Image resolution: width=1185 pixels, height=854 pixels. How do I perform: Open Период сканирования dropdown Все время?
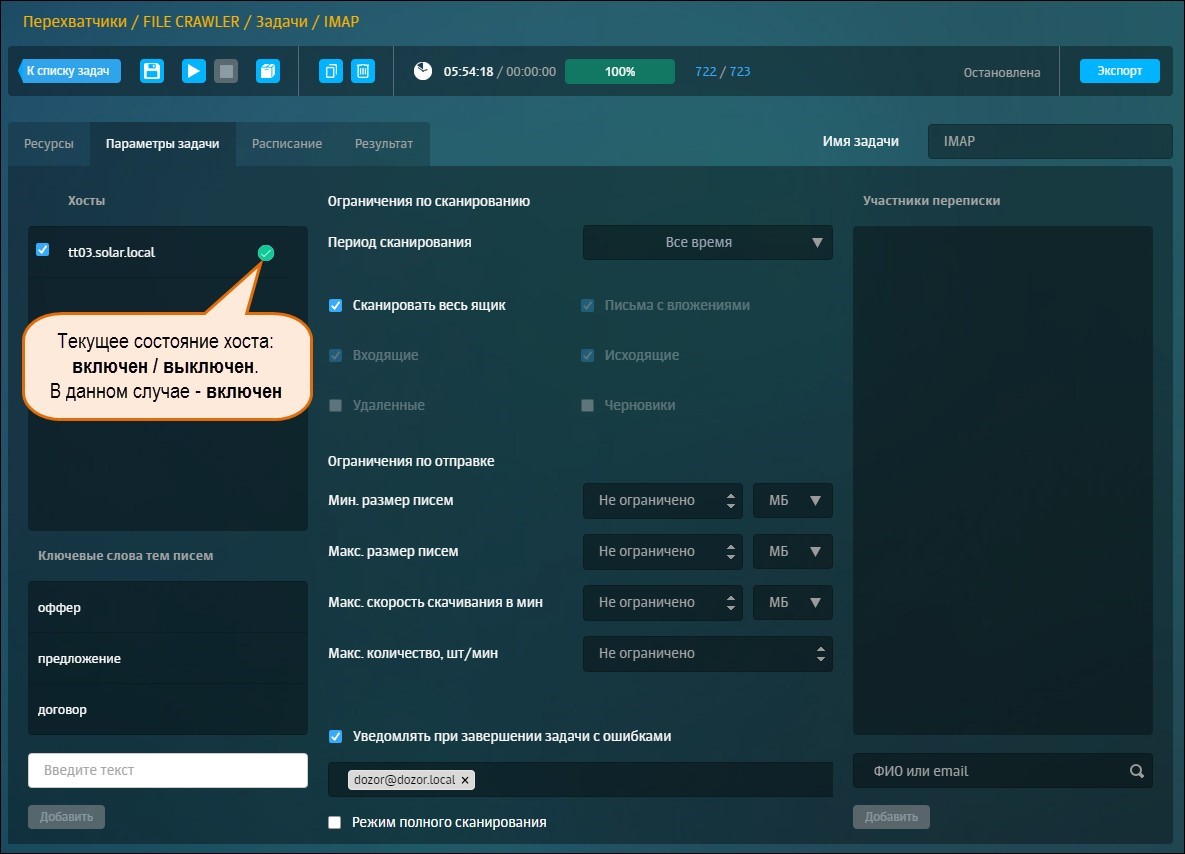click(707, 243)
